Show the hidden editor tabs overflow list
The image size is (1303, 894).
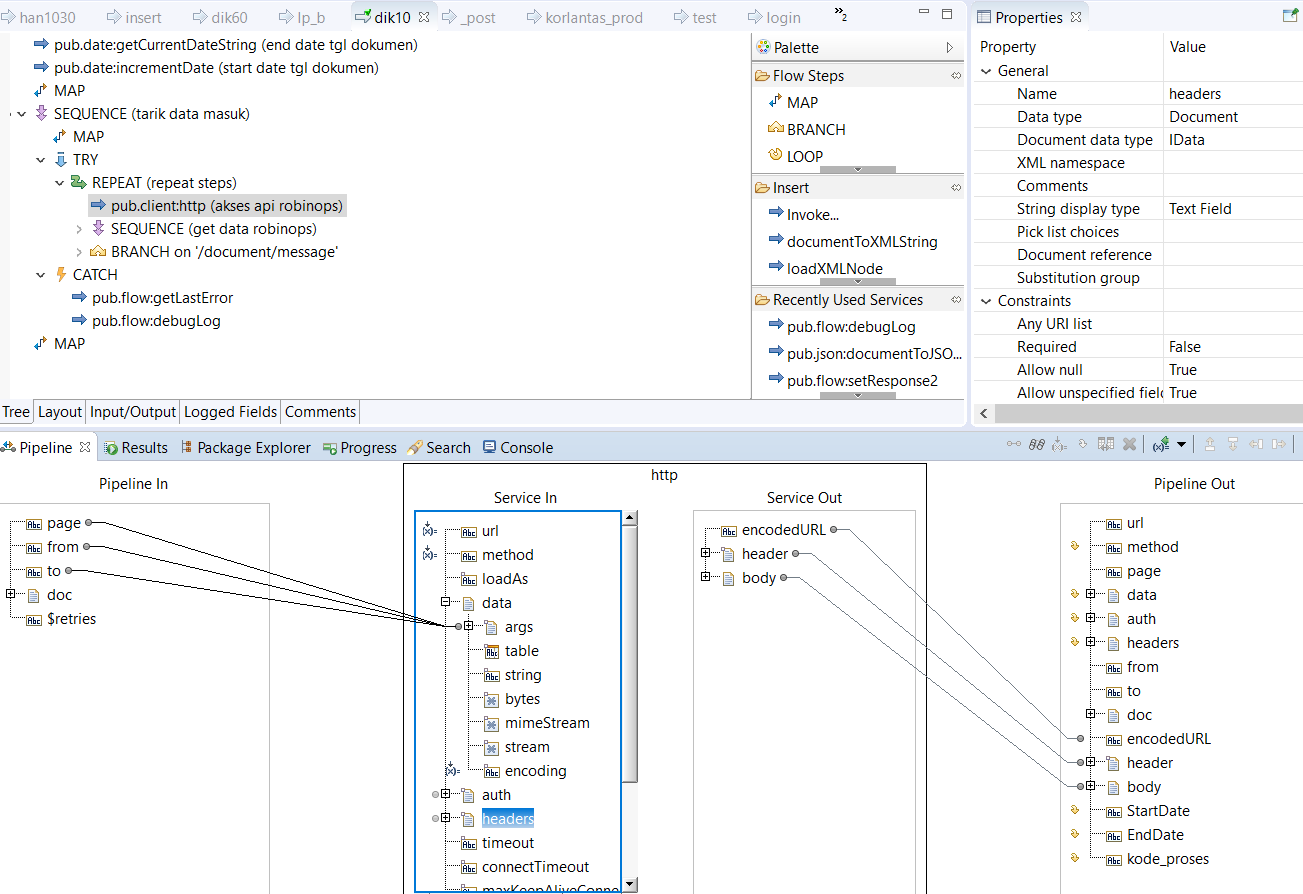pyautogui.click(x=841, y=14)
